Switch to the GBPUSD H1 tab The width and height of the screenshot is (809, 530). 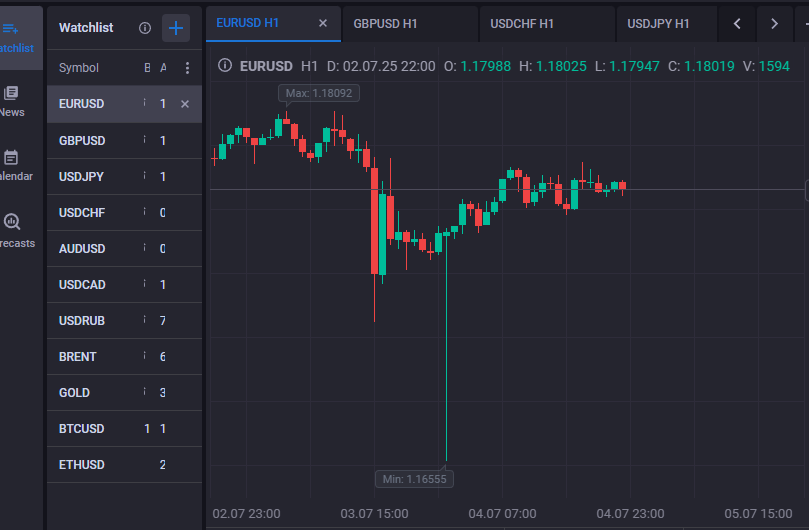pyautogui.click(x=386, y=23)
